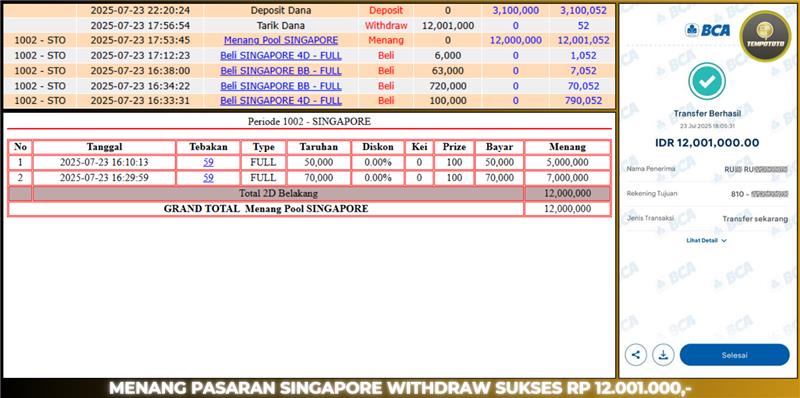Click 'GRAND TOTAL Menang Pool SINGAPORE' label
Screen dimensions: 800x398
click(x=266, y=209)
